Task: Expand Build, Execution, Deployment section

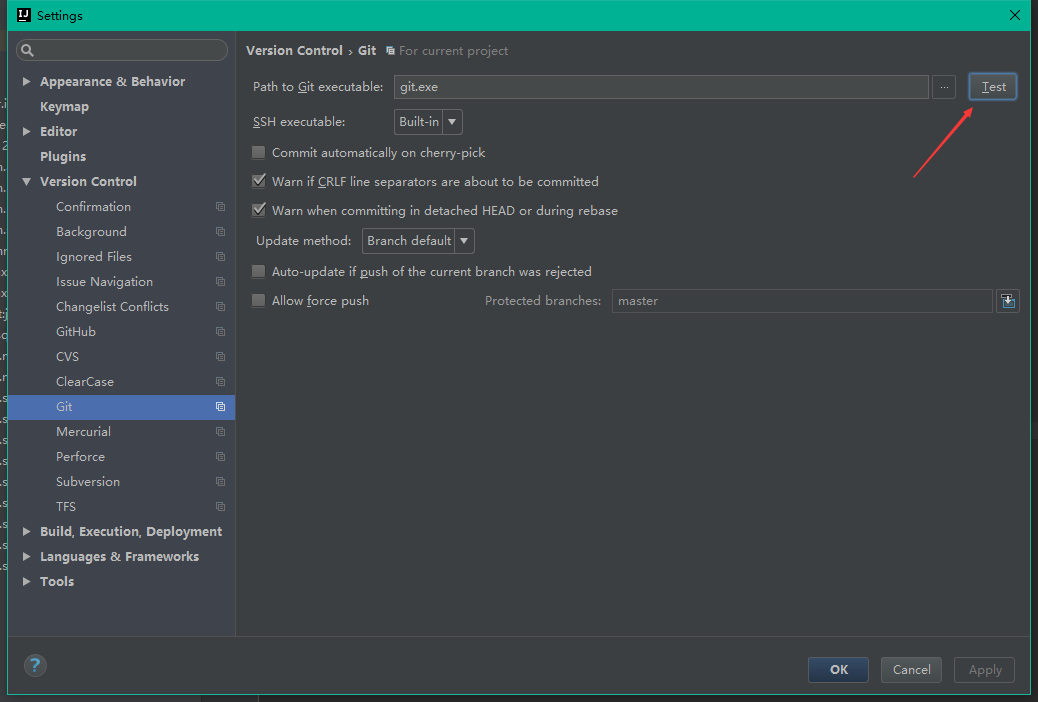Action: coord(26,531)
